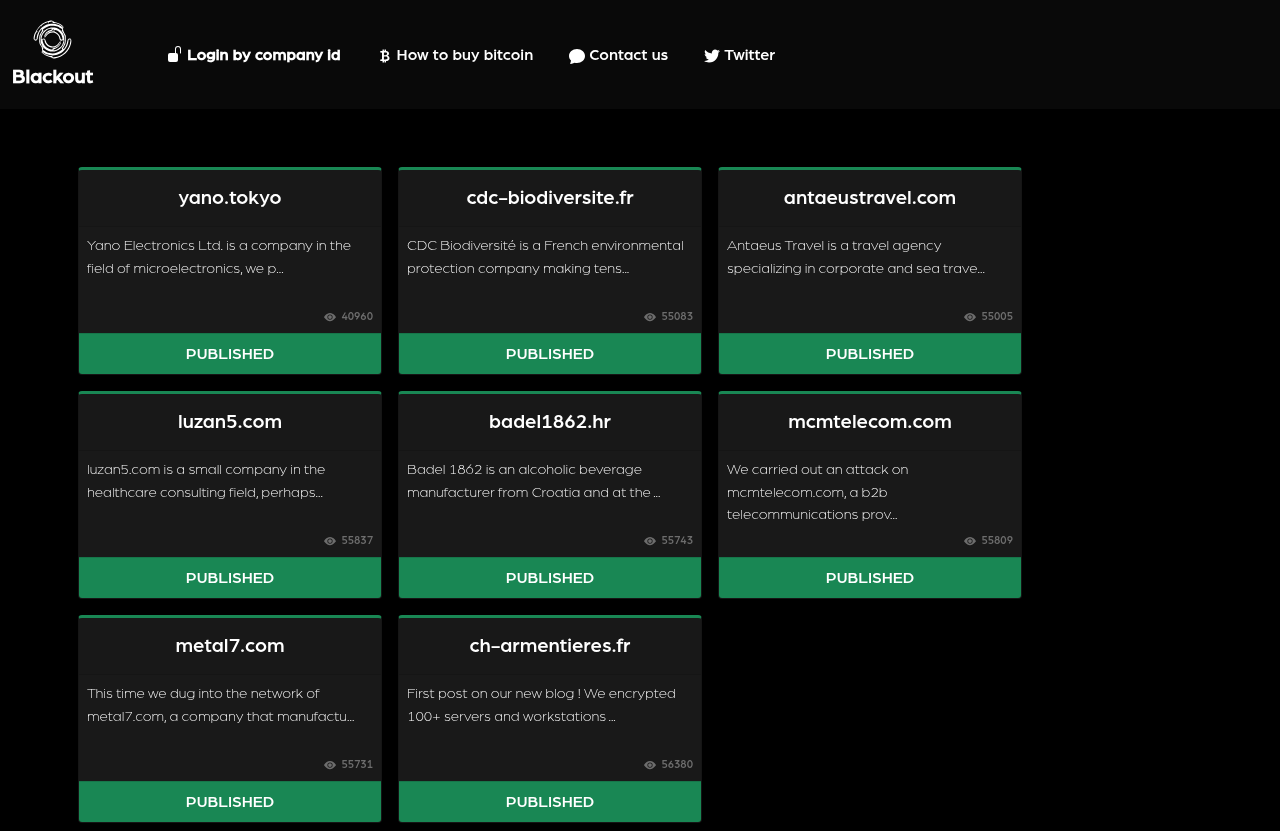1280x831 pixels.
Task: Click the eye icon on luzan5.com card
Action: [x=330, y=541]
